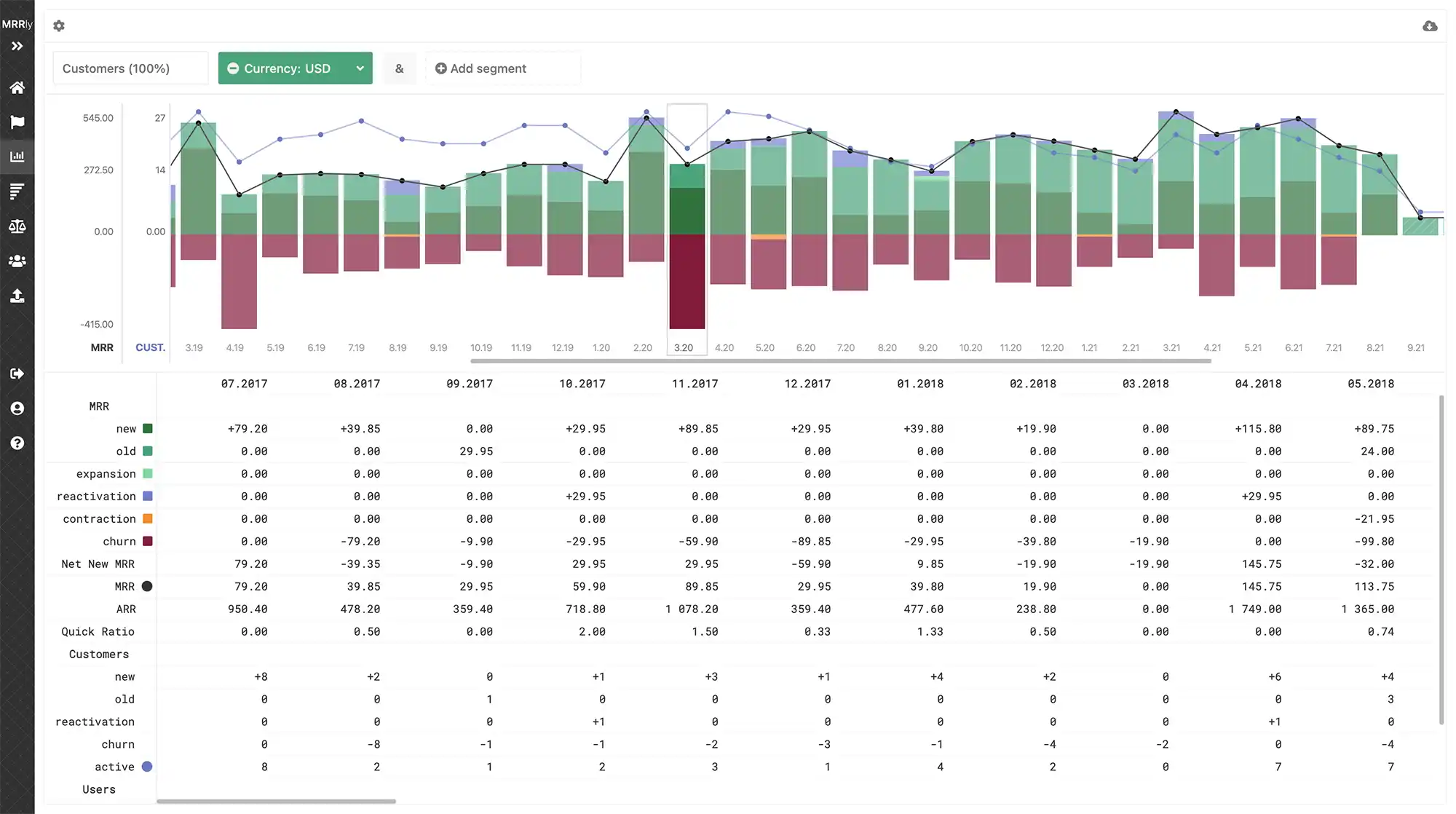
Task: Click the 2.00 Quick Ratio value
Action: click(592, 631)
